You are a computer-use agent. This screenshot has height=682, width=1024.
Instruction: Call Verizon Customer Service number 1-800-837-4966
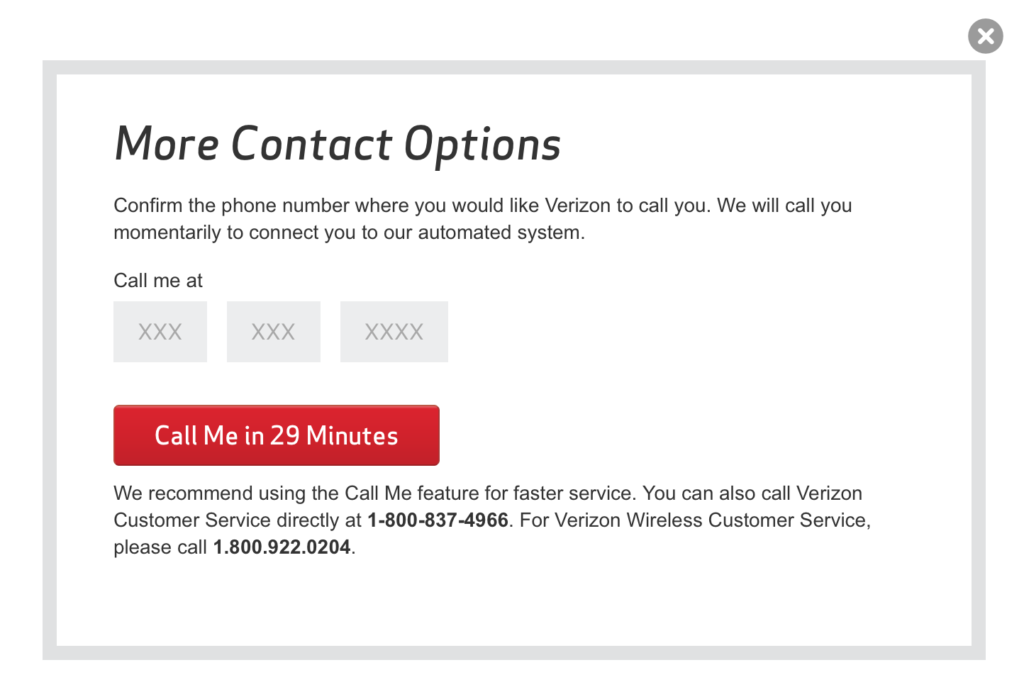[438, 520]
